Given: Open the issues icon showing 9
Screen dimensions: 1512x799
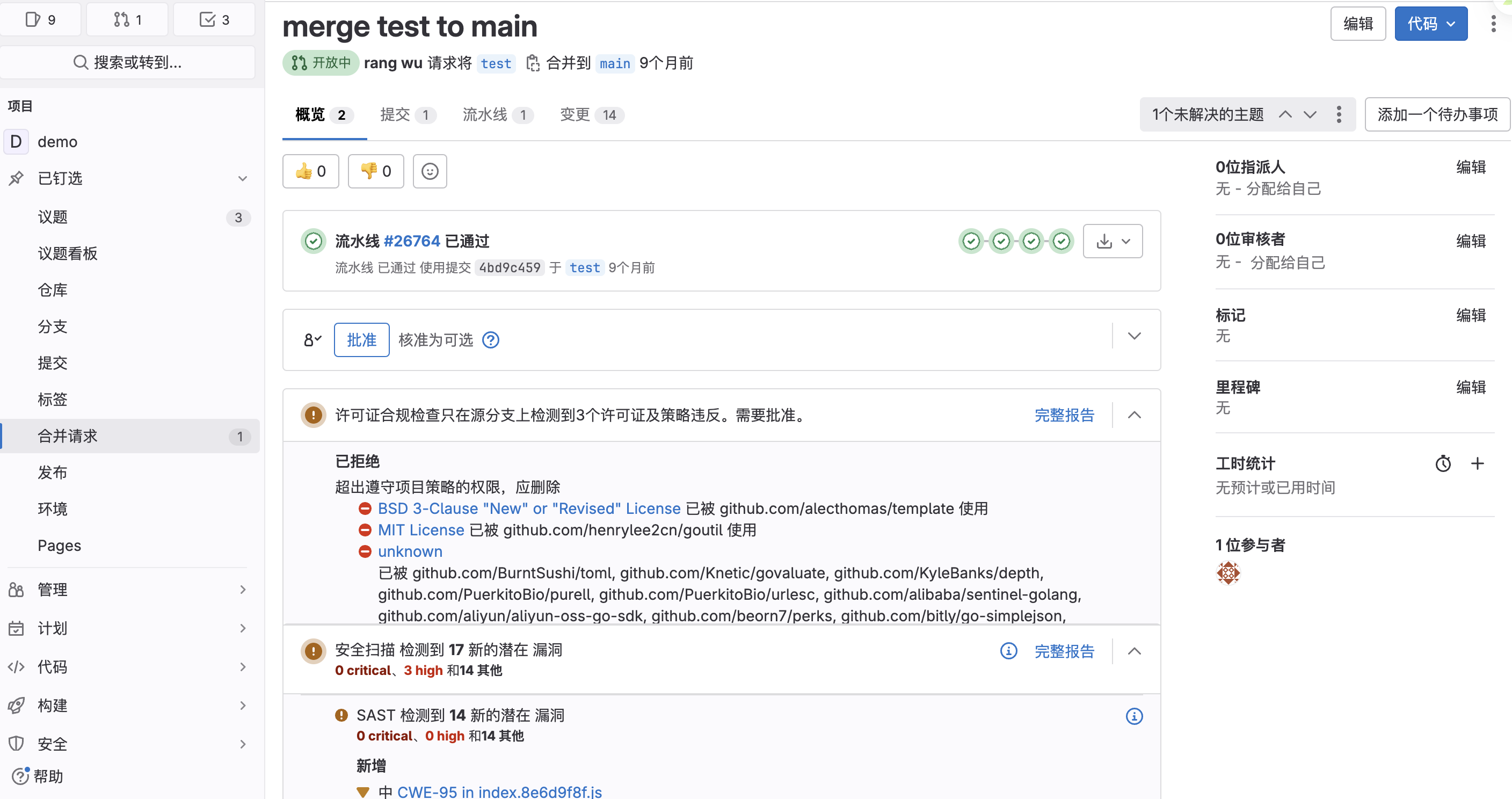Looking at the screenshot, I should pos(40,19).
